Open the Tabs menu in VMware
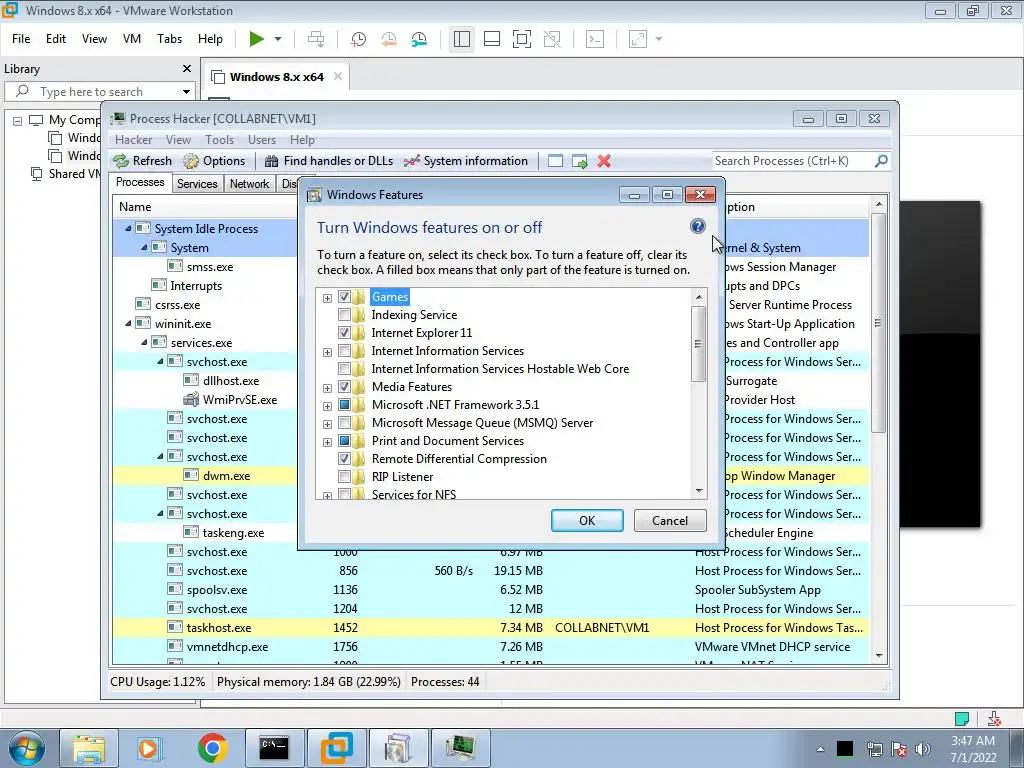 point(169,39)
